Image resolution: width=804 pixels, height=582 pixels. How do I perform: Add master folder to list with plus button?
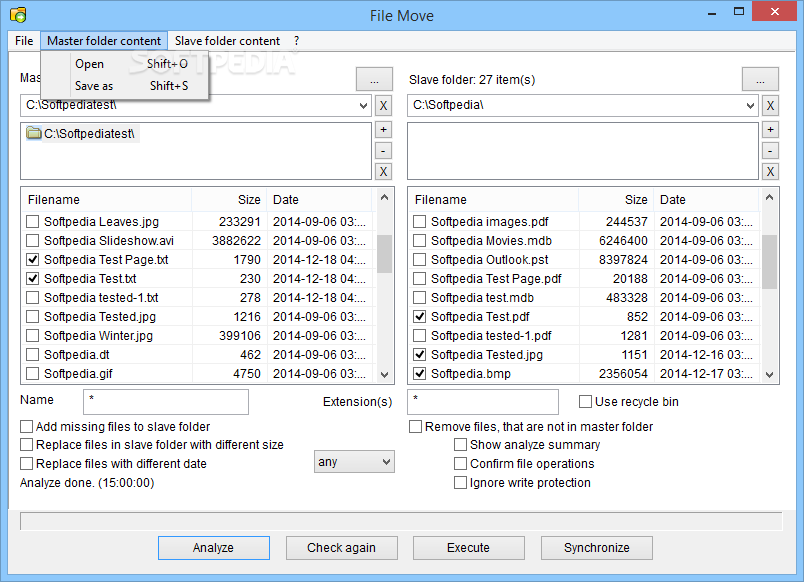pos(383,130)
